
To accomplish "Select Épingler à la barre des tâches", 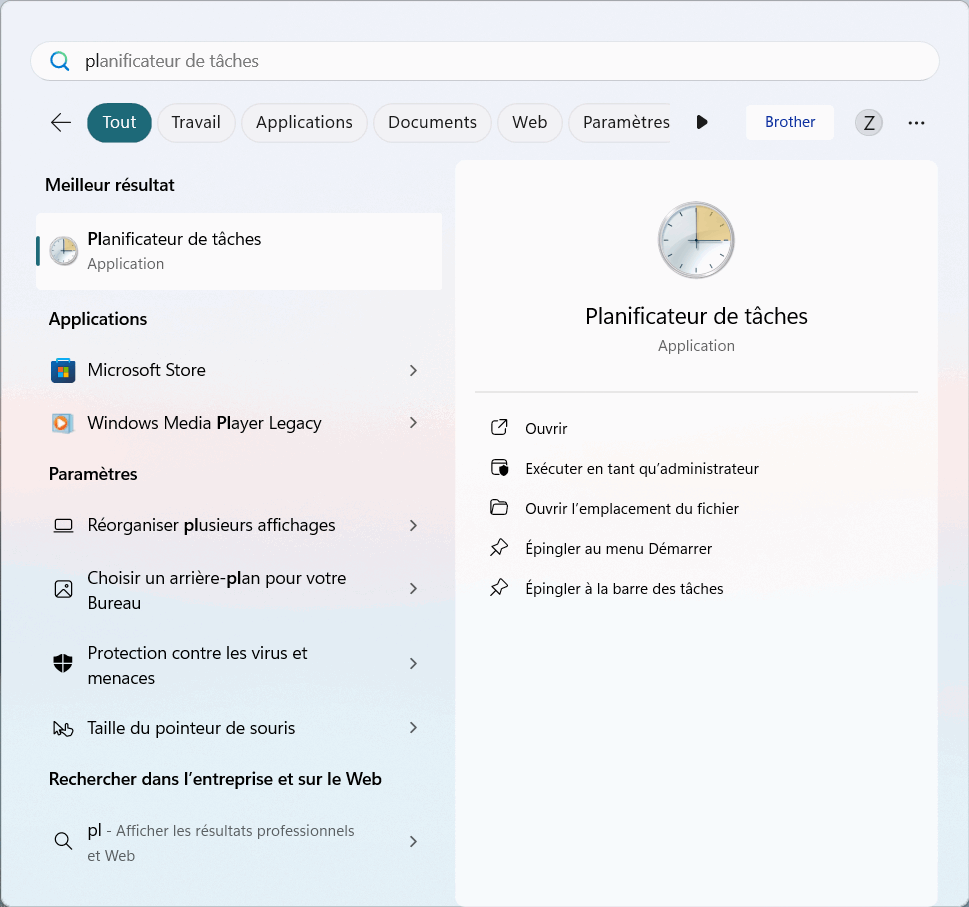I will tap(624, 588).
